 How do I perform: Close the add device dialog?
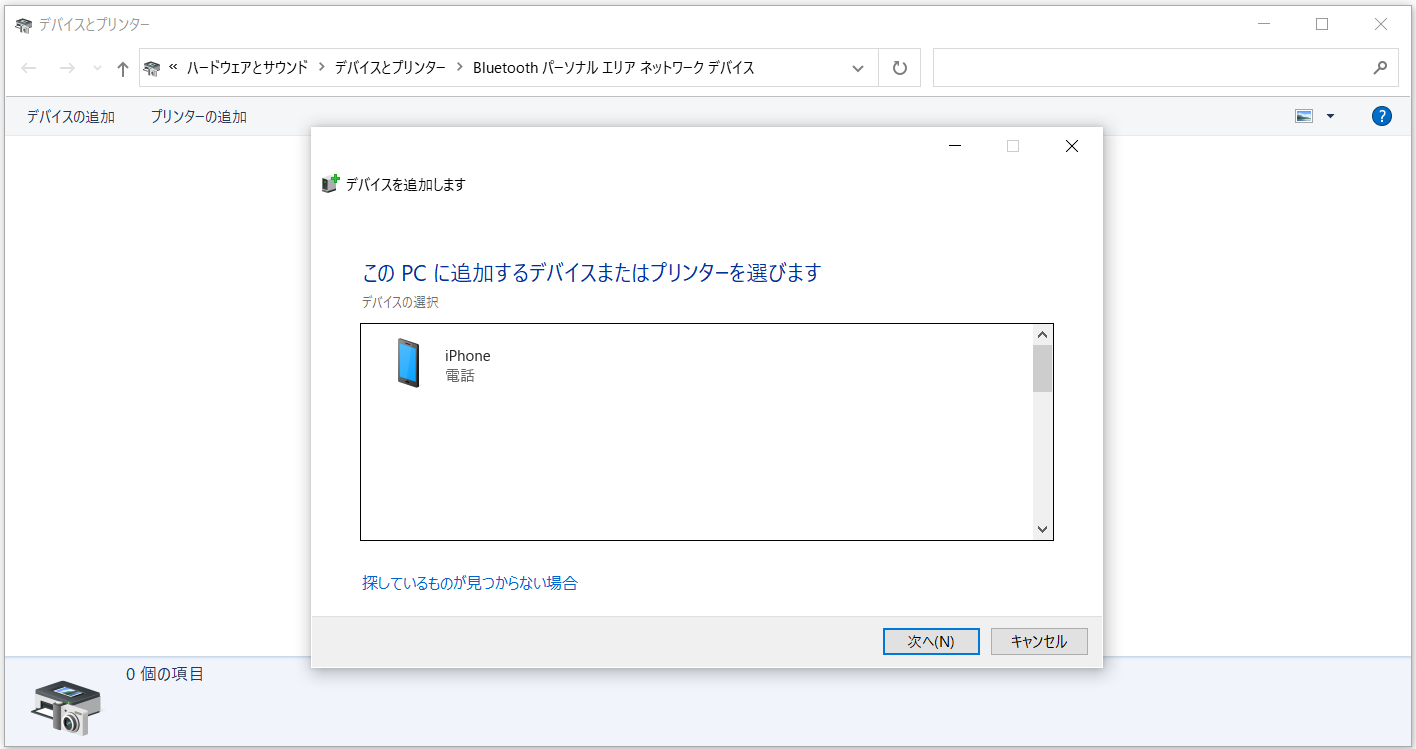1072,146
